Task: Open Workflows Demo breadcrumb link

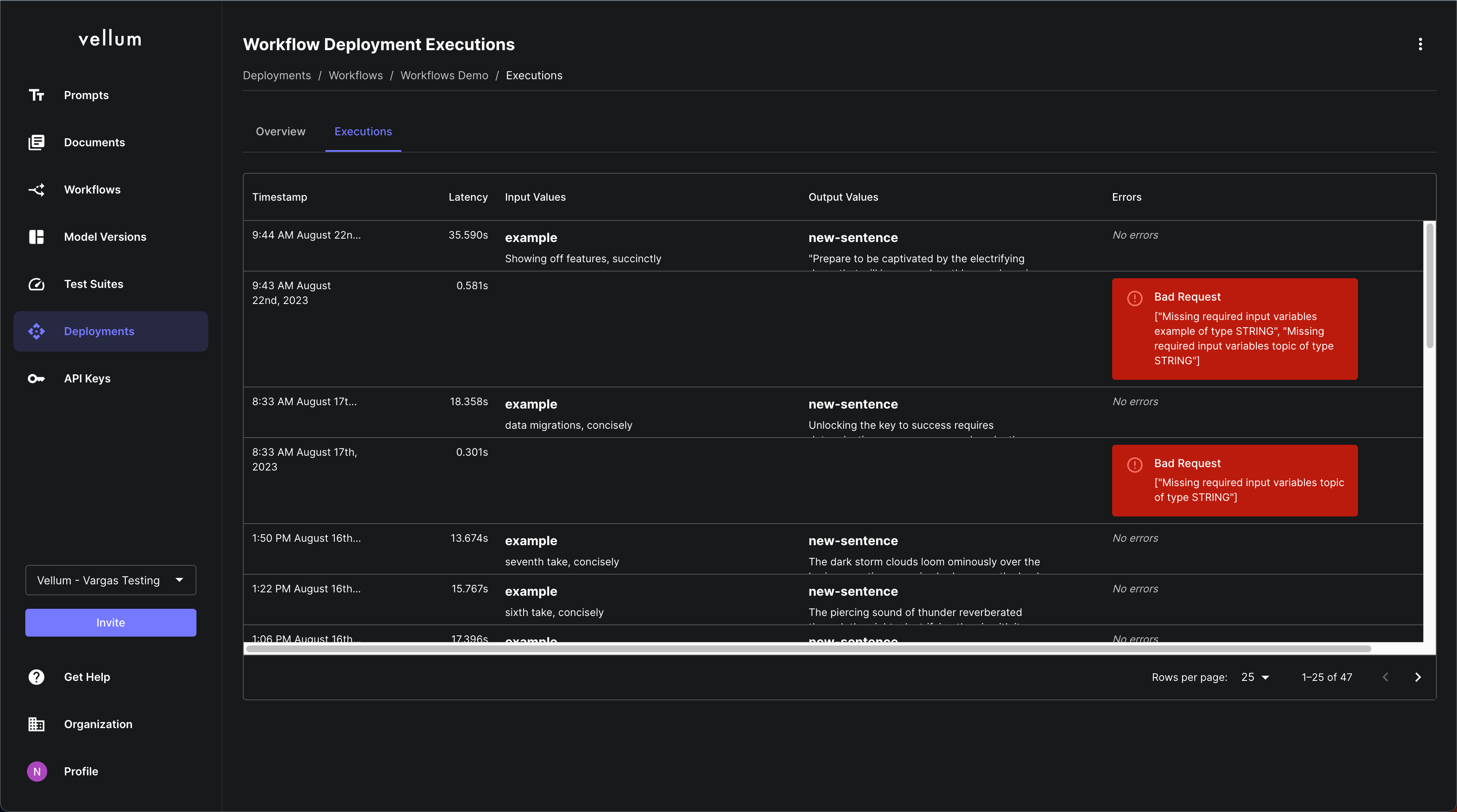Action: (444, 75)
